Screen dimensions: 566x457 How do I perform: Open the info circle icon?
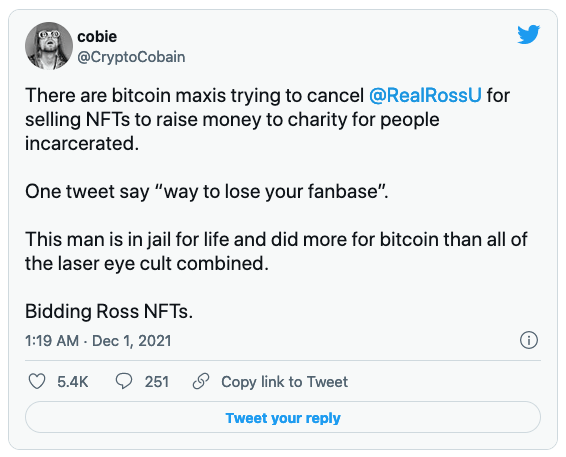tap(528, 340)
